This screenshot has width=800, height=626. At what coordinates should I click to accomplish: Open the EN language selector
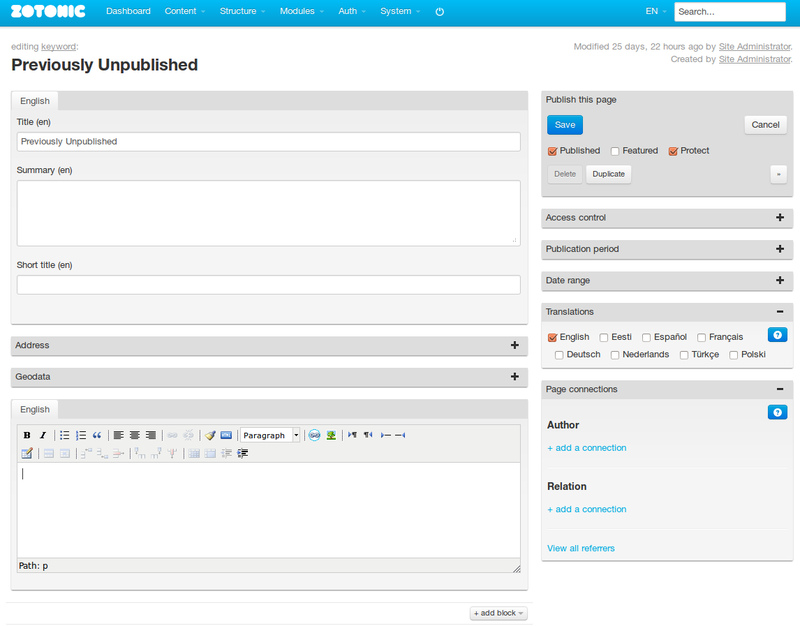(x=656, y=11)
